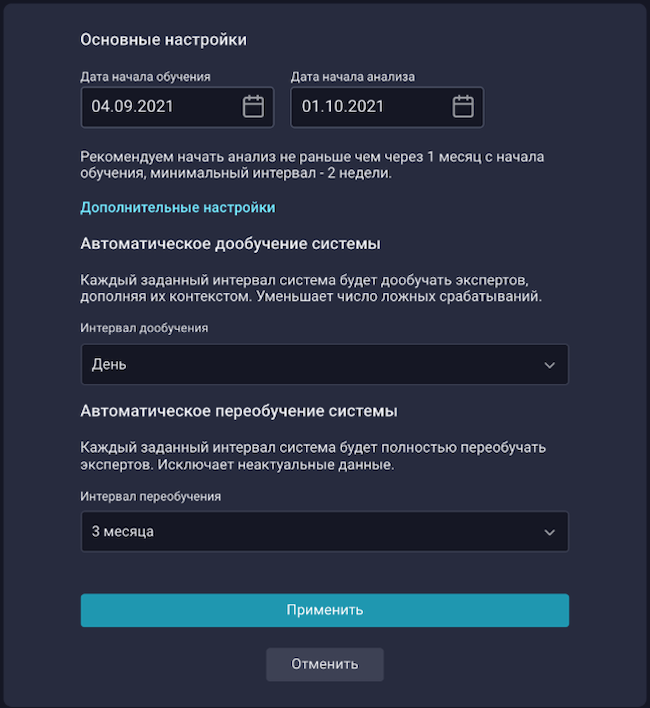Click the Автоматическое переобучение системы heading
The width and height of the screenshot is (650, 708).
click(x=239, y=411)
